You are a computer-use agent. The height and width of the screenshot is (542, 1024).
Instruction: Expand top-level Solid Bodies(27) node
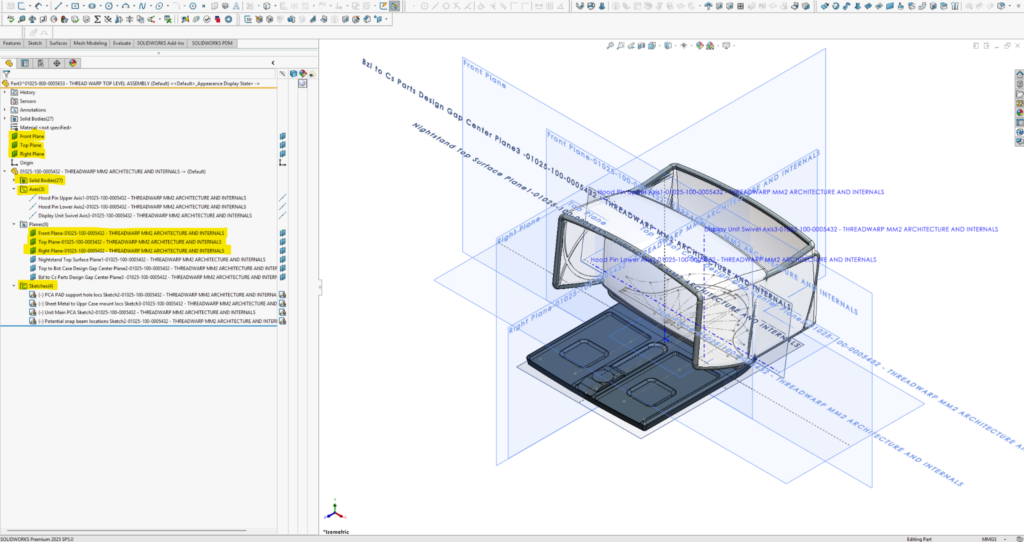(x=5, y=118)
